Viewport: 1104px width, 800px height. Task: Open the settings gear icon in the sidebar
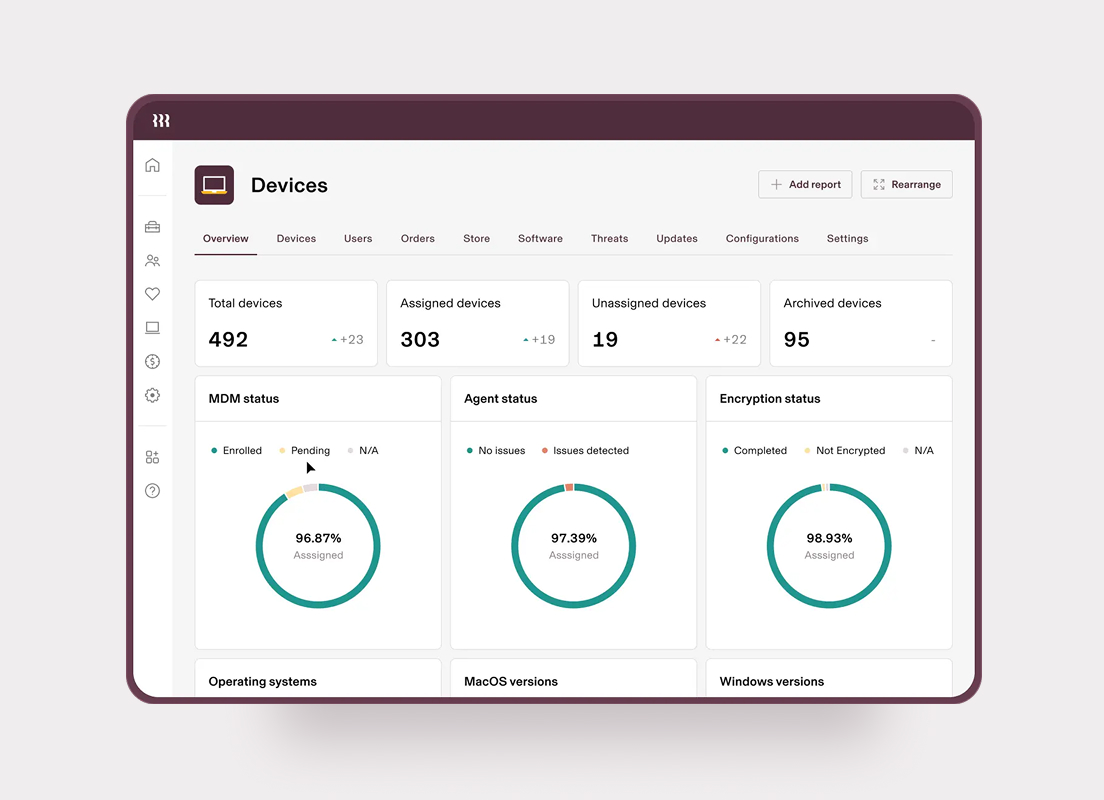(x=152, y=395)
